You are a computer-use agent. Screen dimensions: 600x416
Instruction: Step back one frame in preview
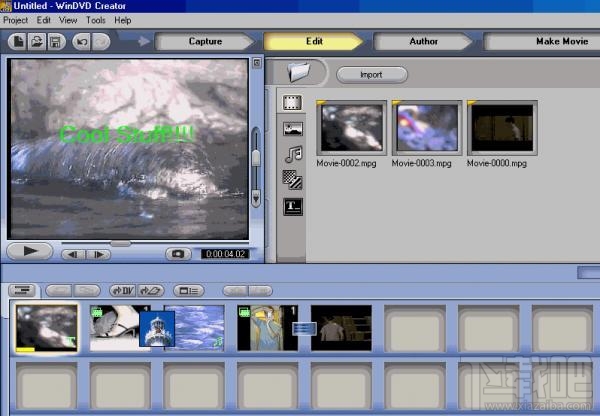73,254
